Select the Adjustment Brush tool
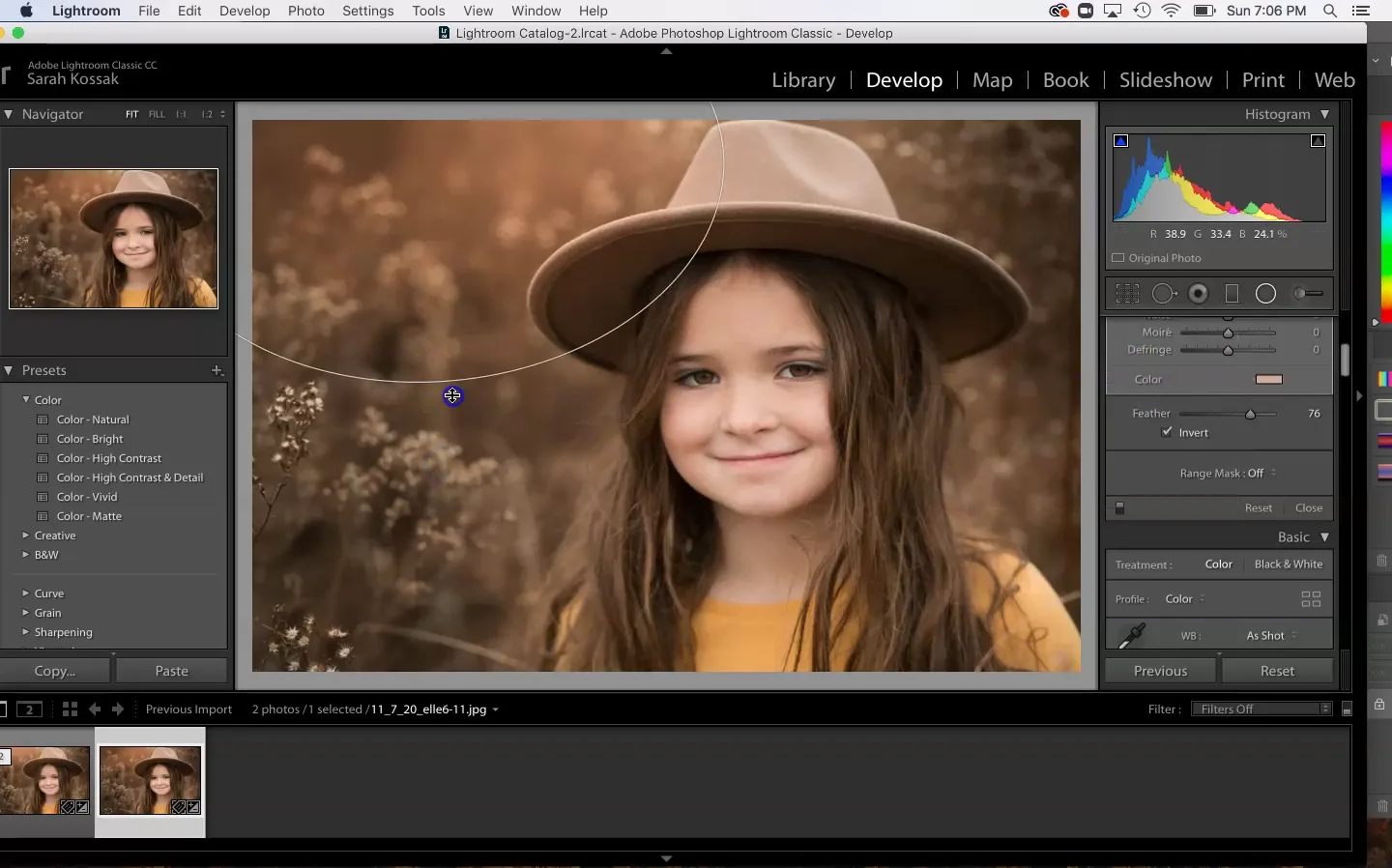Screen dimensions: 1392x868 point(1308,294)
